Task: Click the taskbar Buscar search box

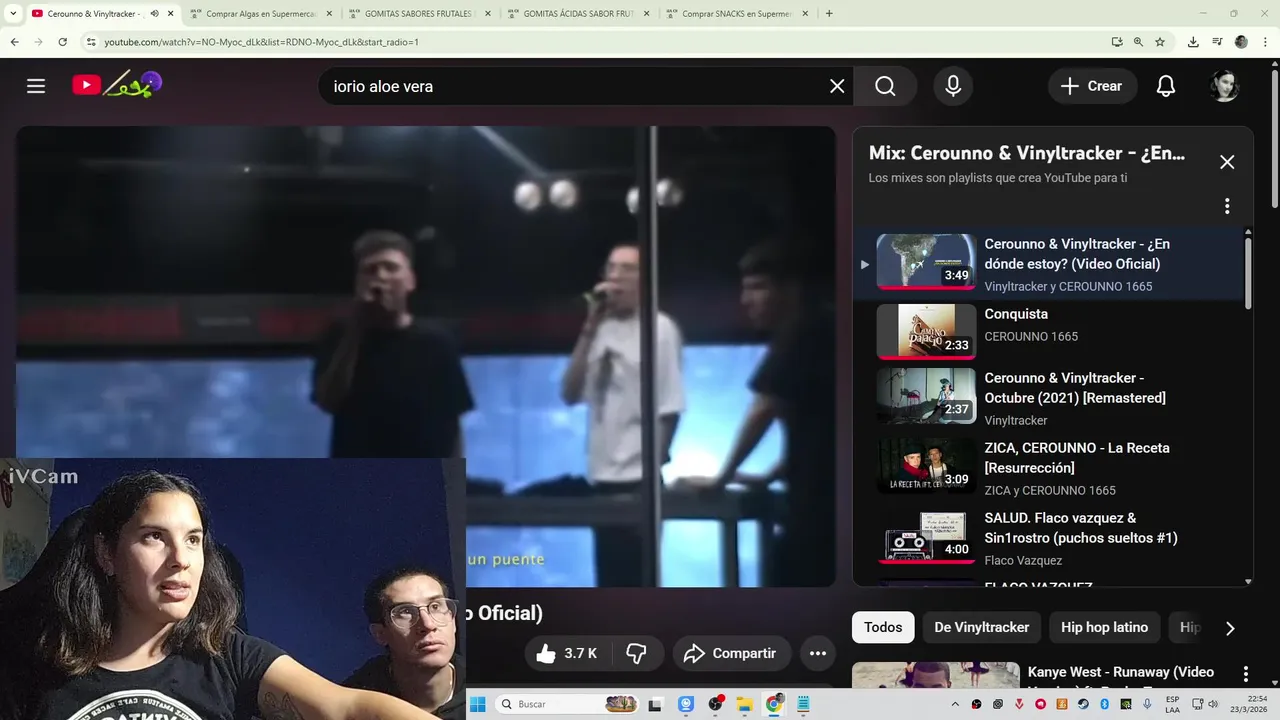Action: tap(568, 704)
